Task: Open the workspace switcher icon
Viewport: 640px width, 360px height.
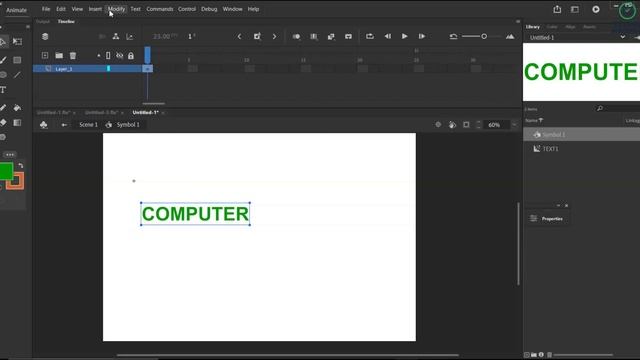Action: (x=575, y=9)
